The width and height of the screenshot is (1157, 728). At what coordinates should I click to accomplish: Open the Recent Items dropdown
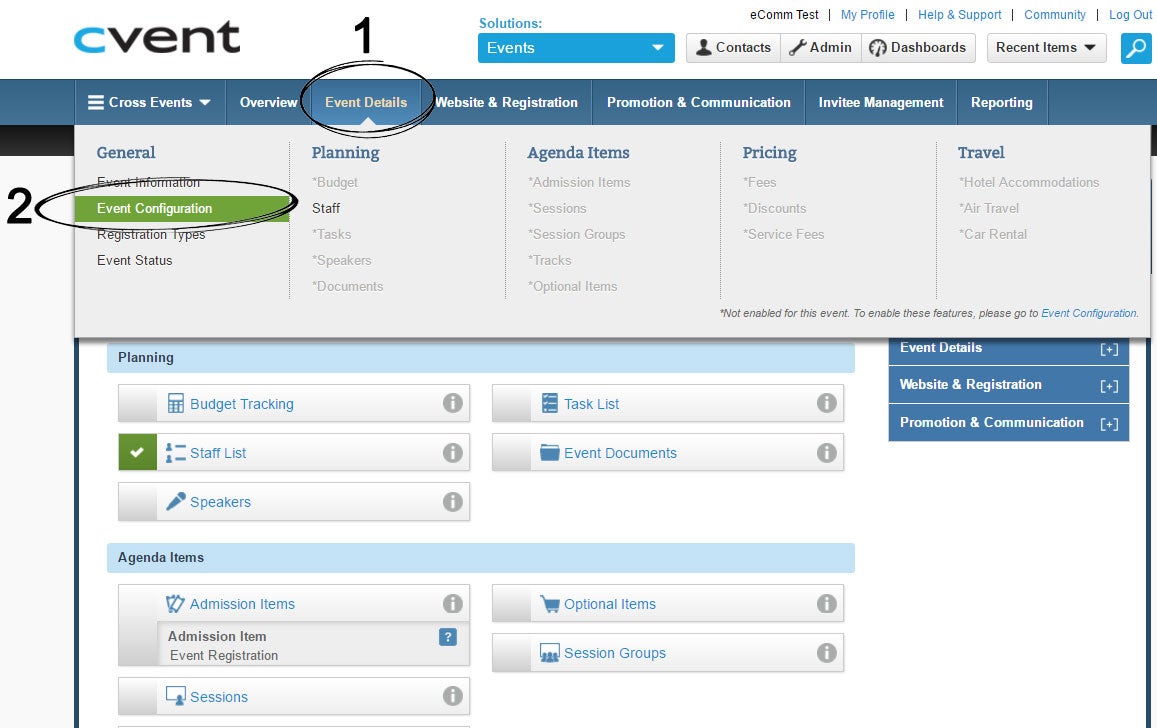[x=1046, y=48]
